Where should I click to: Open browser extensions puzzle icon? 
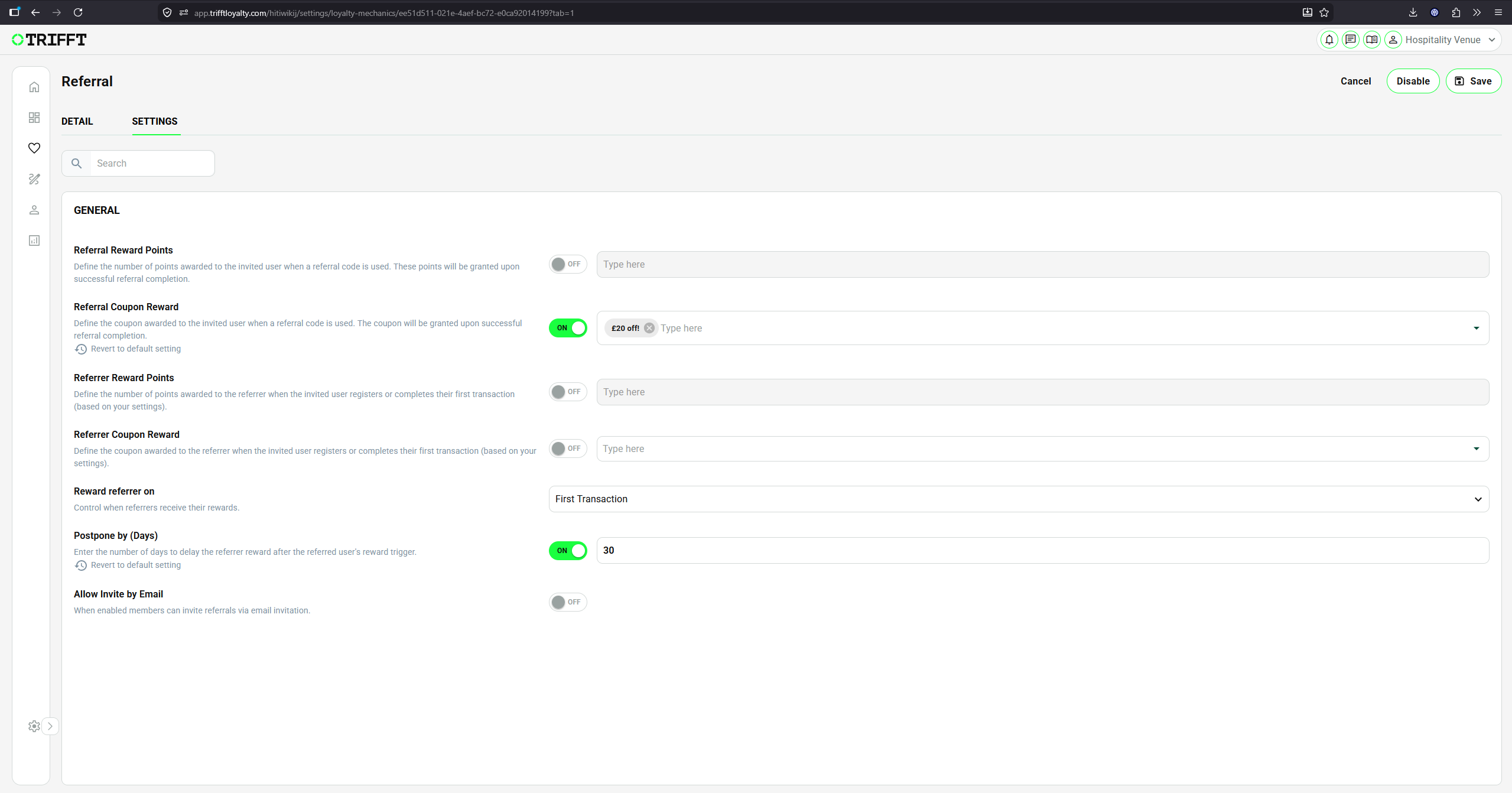click(x=1456, y=12)
